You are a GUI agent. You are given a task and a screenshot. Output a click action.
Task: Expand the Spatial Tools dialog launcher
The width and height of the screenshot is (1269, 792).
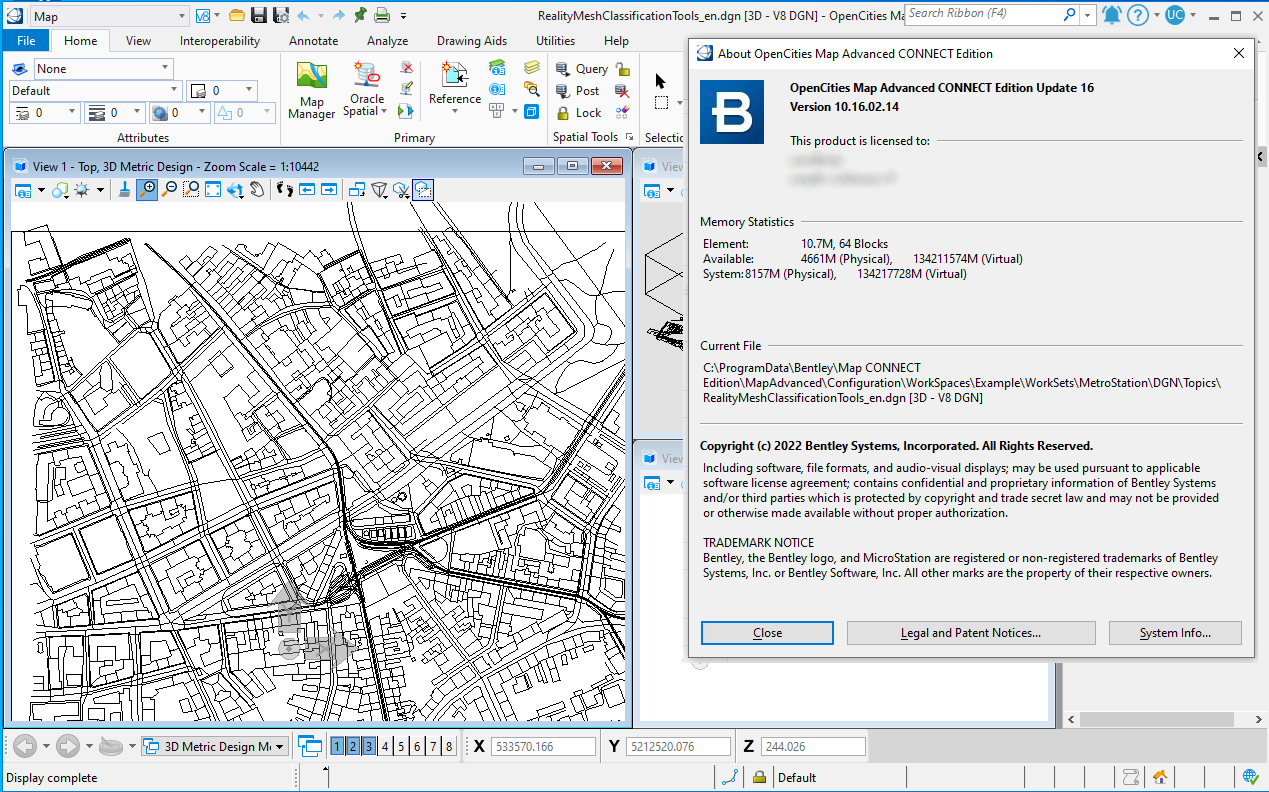pos(630,137)
